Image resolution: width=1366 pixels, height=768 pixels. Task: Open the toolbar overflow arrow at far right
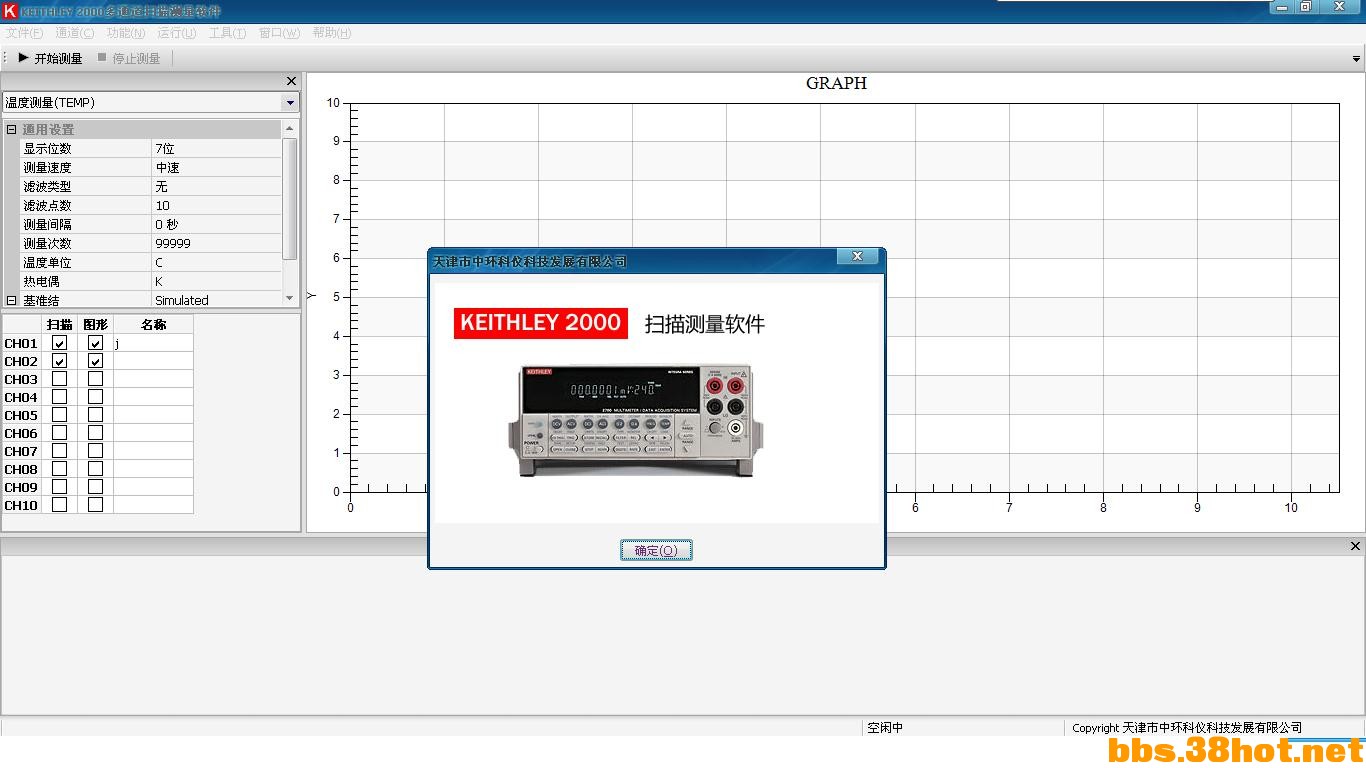coord(1356,59)
